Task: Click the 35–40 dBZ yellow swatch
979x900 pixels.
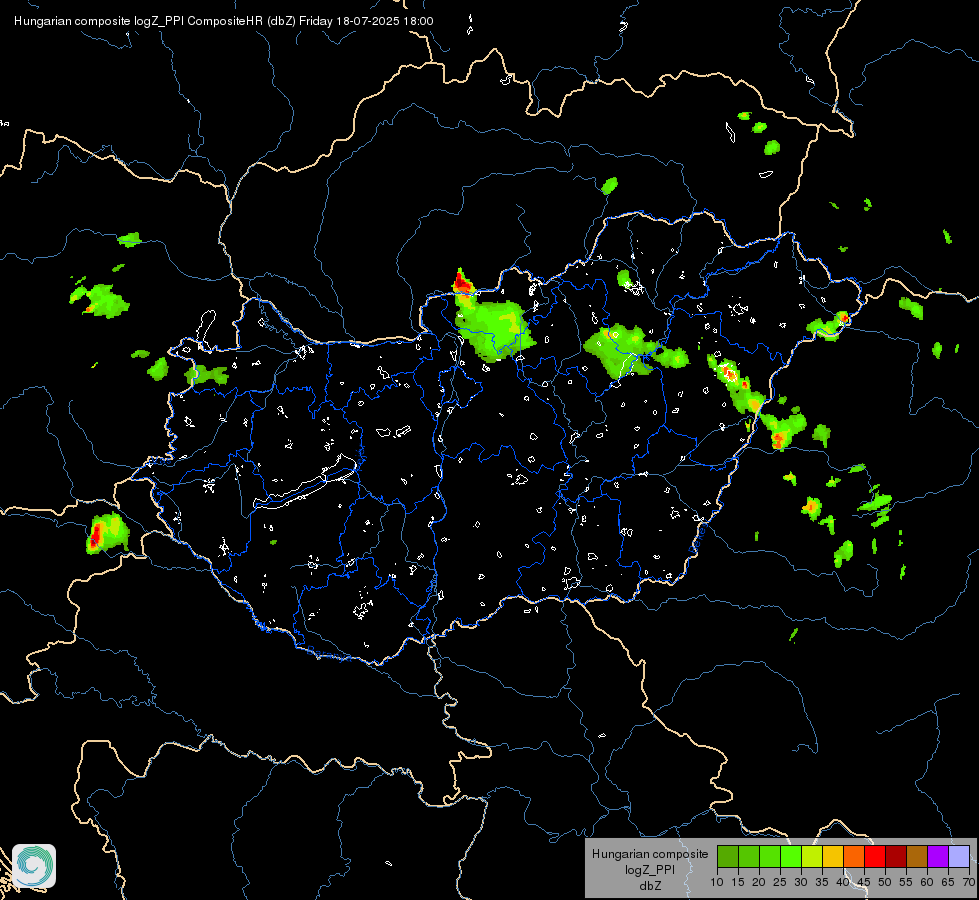Action: coord(833,856)
